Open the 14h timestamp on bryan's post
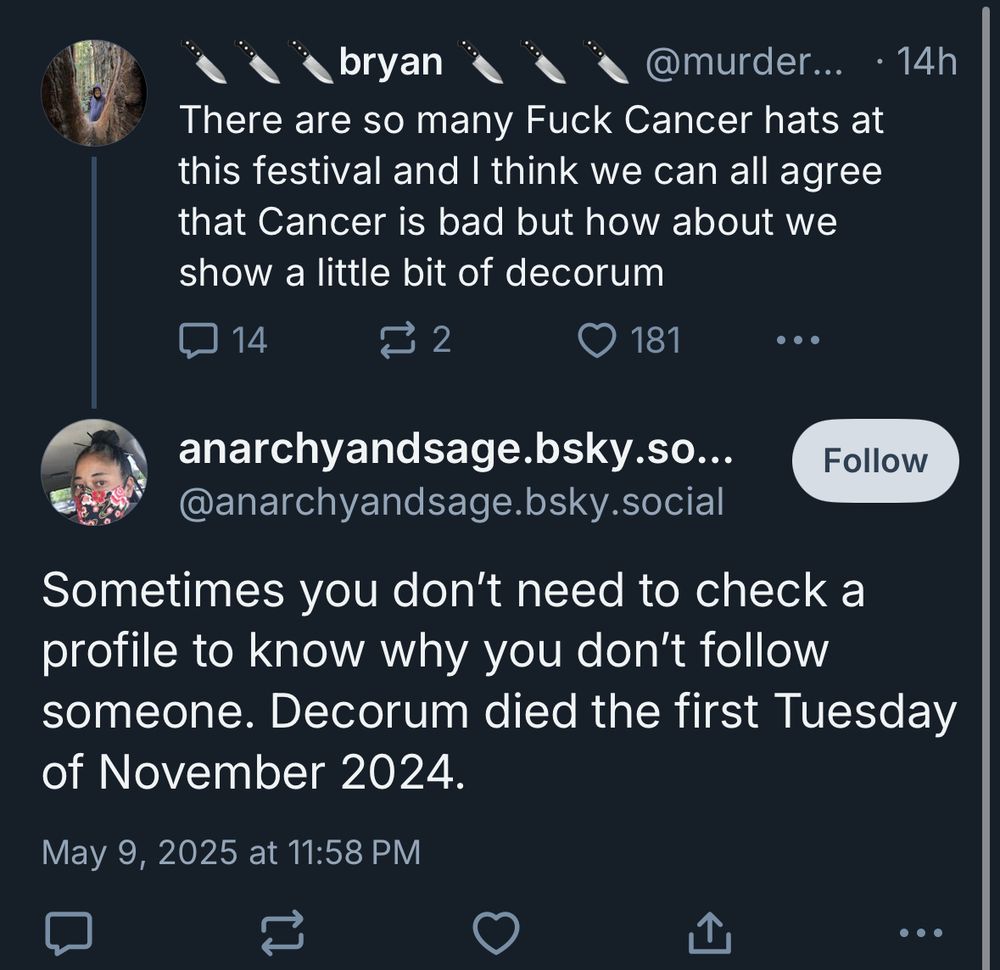The image size is (1000, 970). [x=927, y=62]
